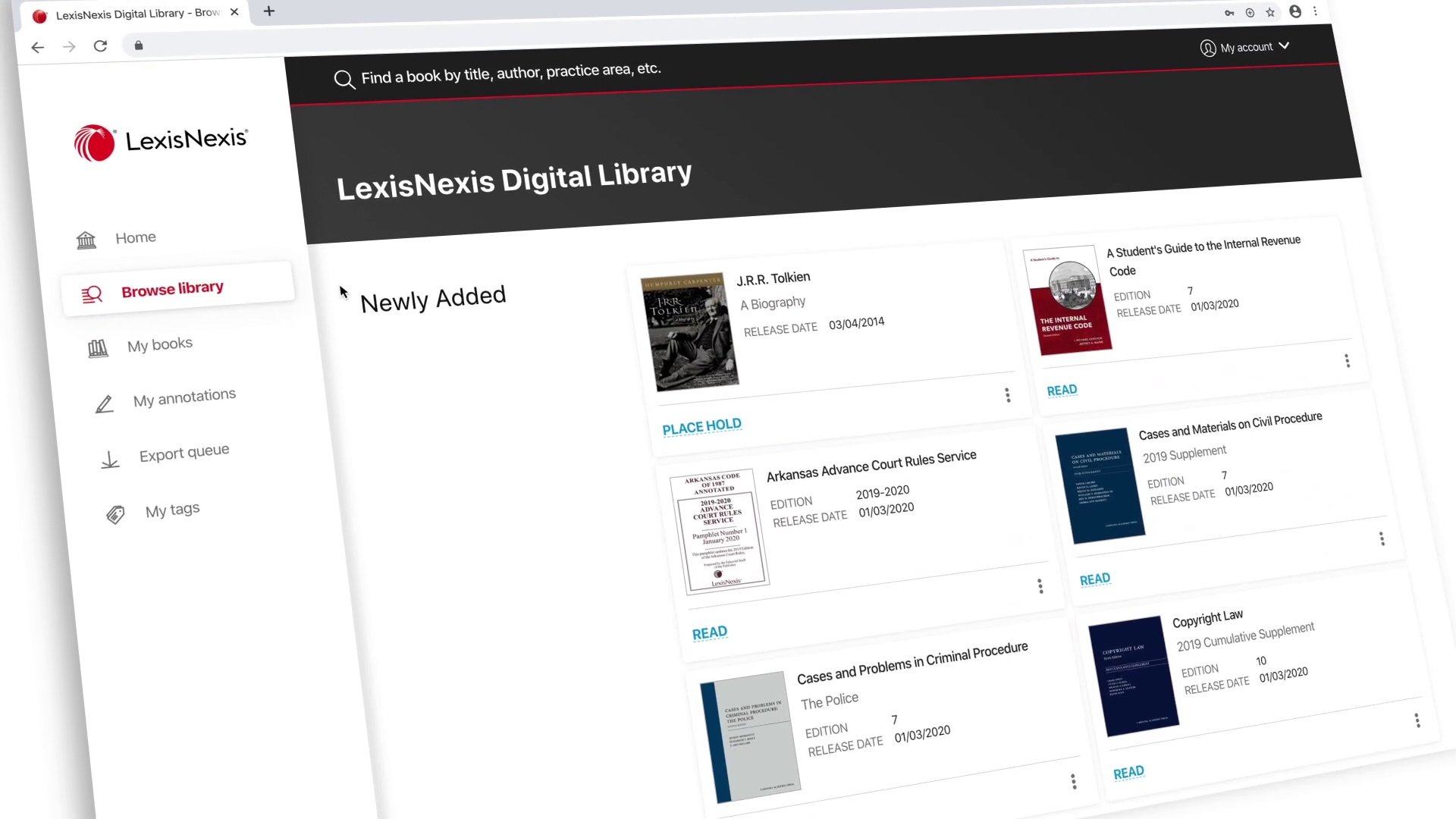Open options menu for J.R.R. Tolkien book
Viewport: 1456px width, 819px height.
[1007, 395]
